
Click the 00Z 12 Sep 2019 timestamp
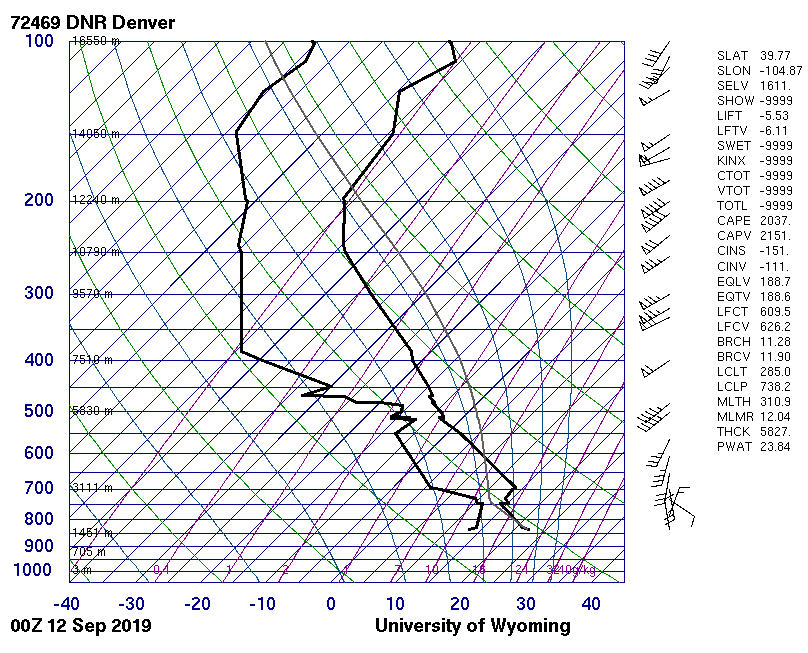pos(81,626)
